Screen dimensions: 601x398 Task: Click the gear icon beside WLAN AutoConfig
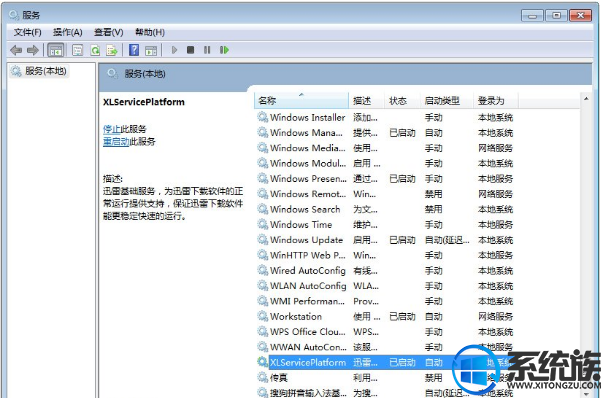click(x=263, y=286)
